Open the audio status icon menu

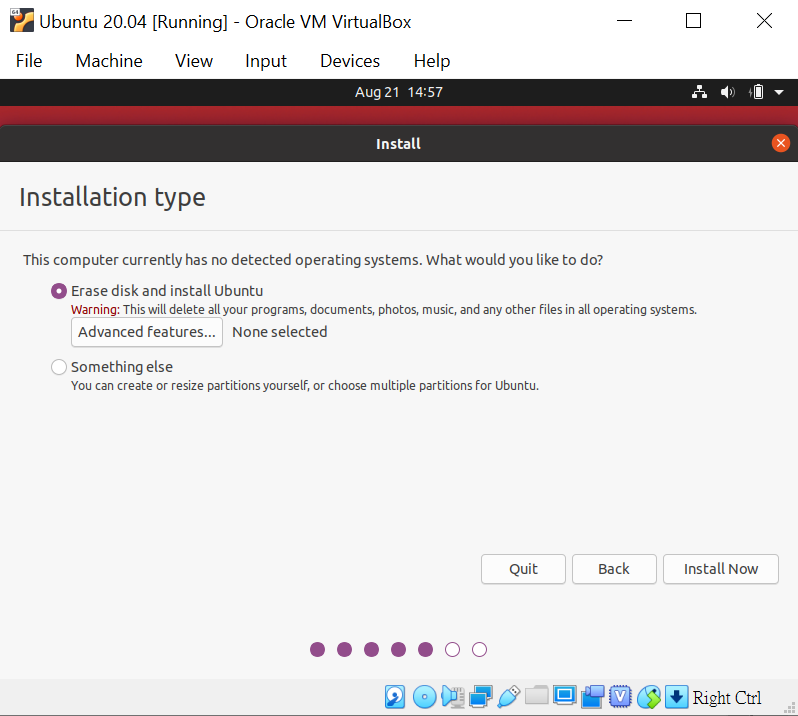pyautogui.click(x=452, y=697)
